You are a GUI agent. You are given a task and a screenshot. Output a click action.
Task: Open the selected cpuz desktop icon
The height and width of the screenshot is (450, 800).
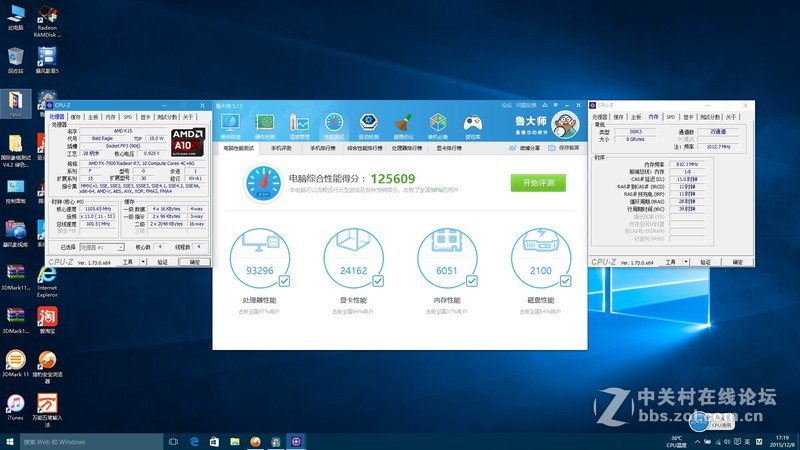point(15,104)
